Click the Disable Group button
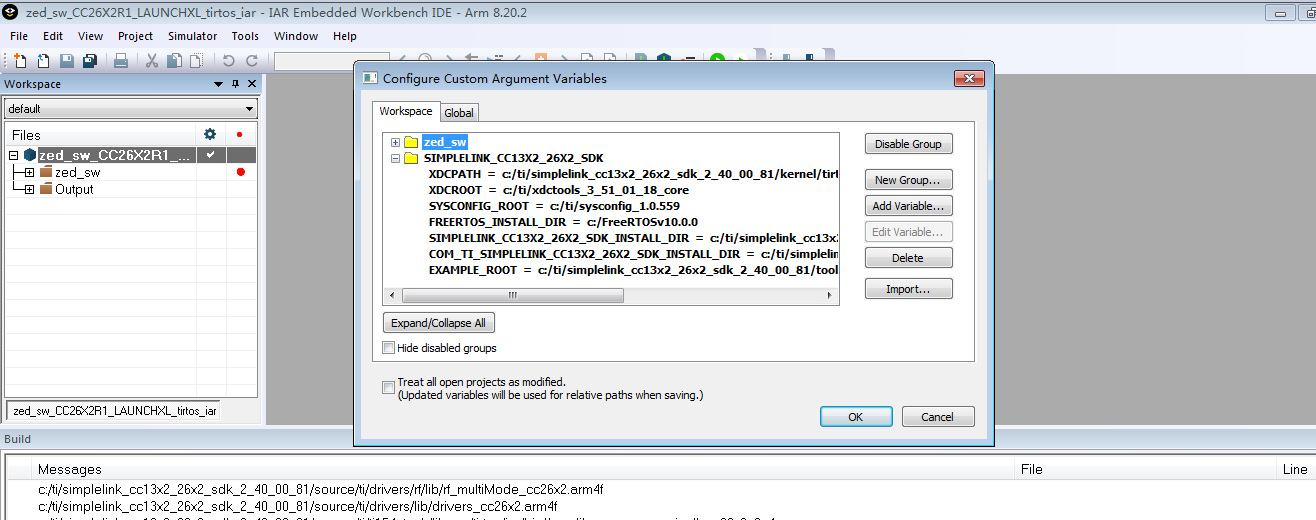The width and height of the screenshot is (1316, 520). tap(908, 144)
